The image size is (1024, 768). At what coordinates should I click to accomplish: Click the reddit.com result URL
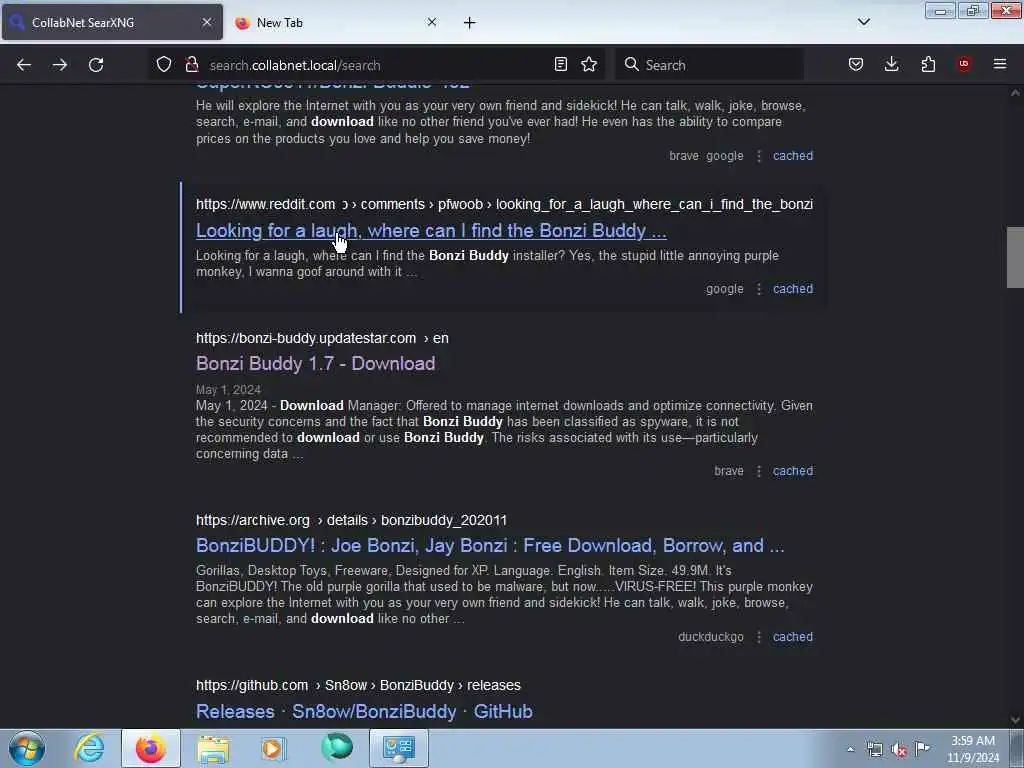(504, 204)
